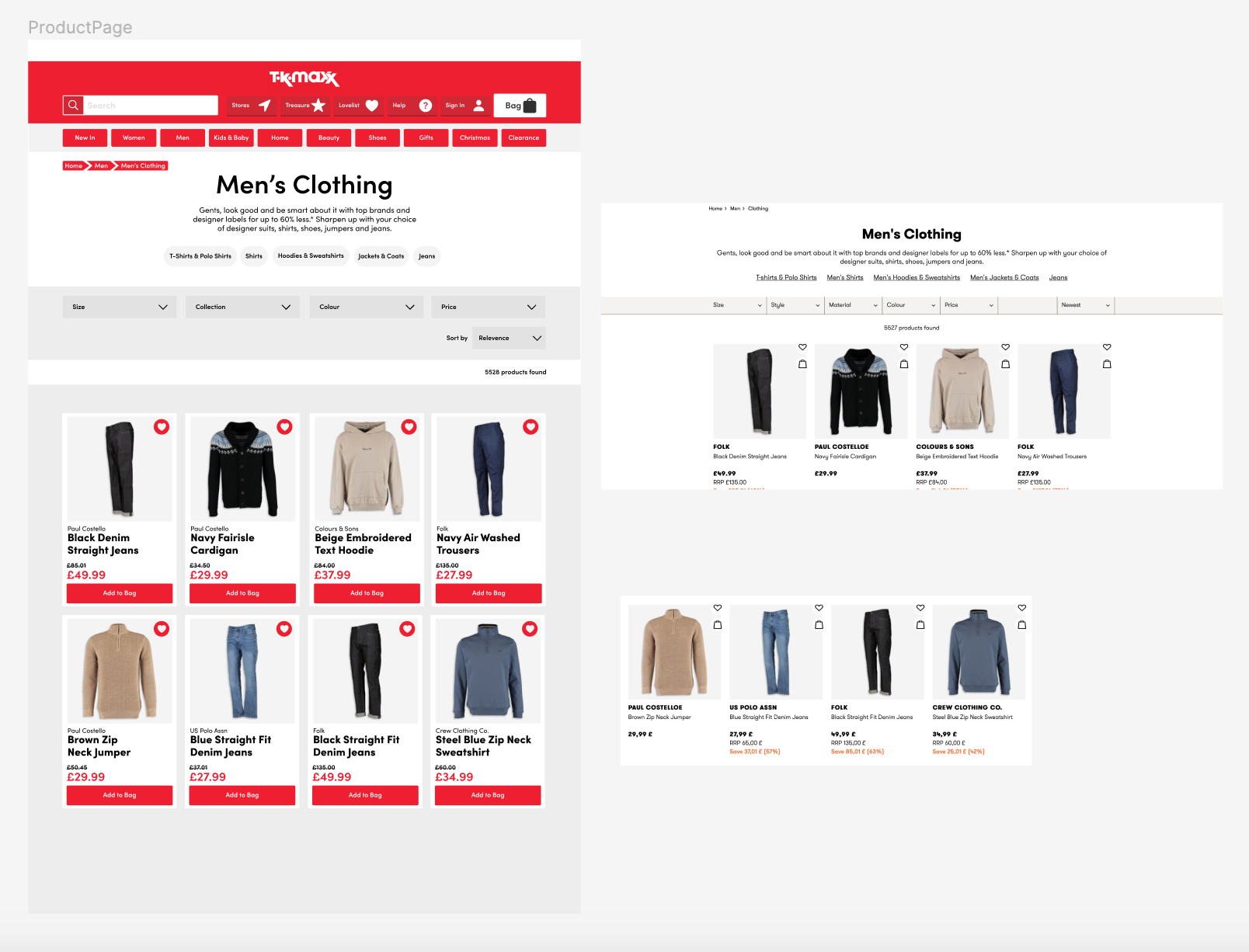Viewport: 1249px width, 952px height.
Task: Toggle heart on Navy Fairisle Cardigan card
Action: pos(285,426)
